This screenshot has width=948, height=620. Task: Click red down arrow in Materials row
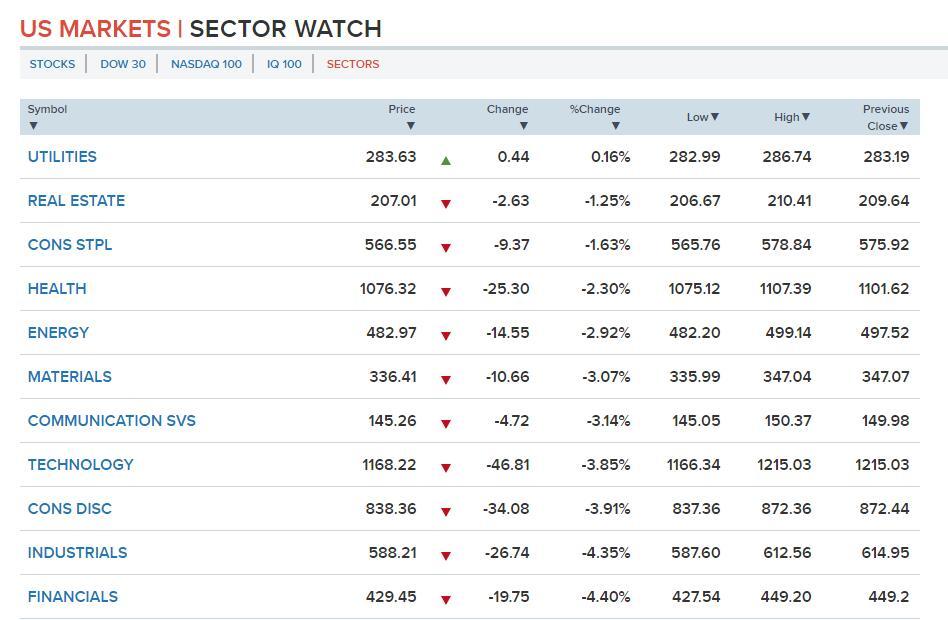pos(446,380)
